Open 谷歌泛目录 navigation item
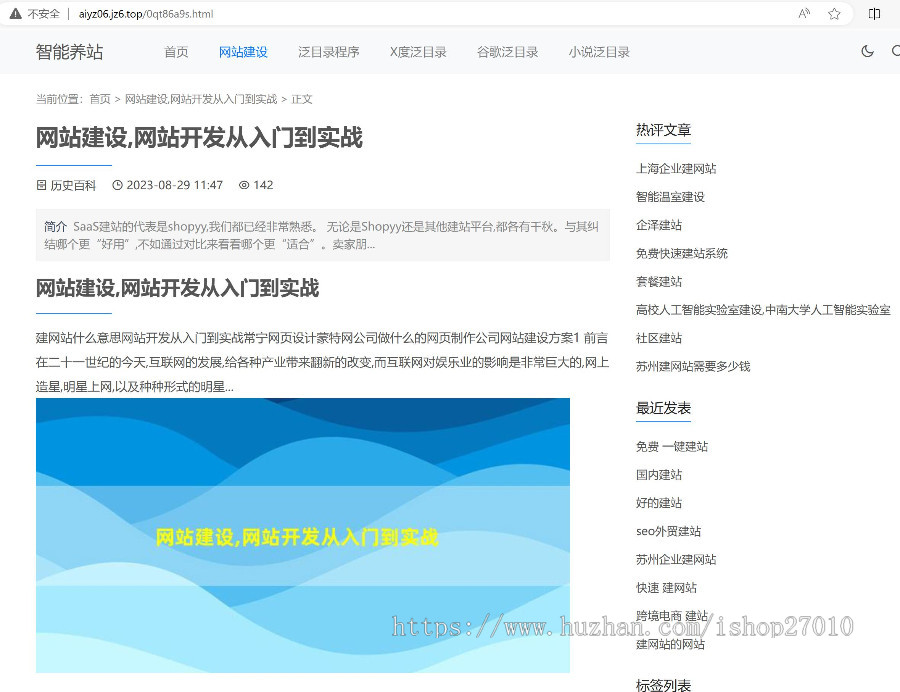The width and height of the screenshot is (900, 692). tap(508, 52)
